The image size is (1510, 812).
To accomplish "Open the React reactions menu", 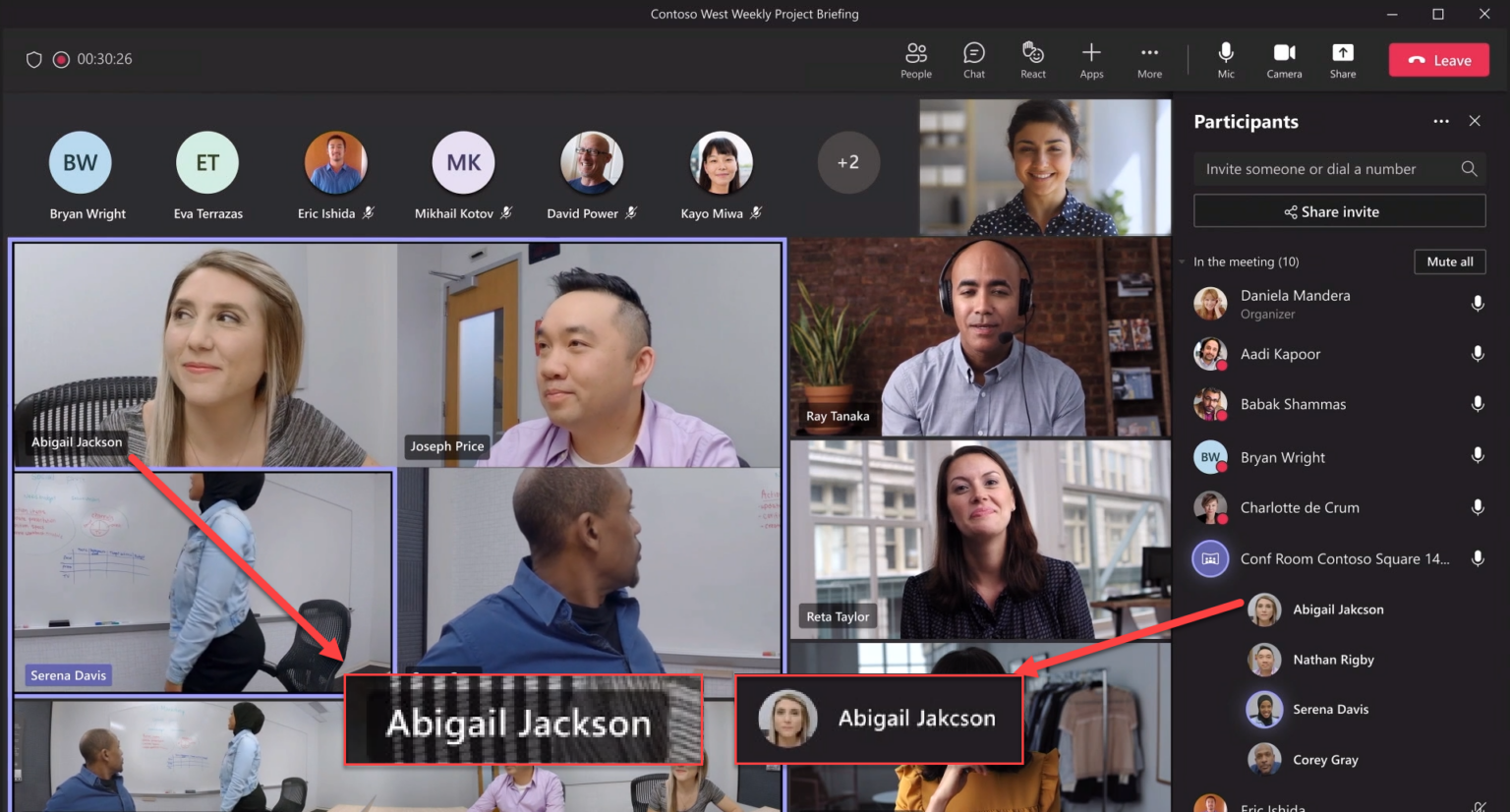I will click(x=1032, y=59).
